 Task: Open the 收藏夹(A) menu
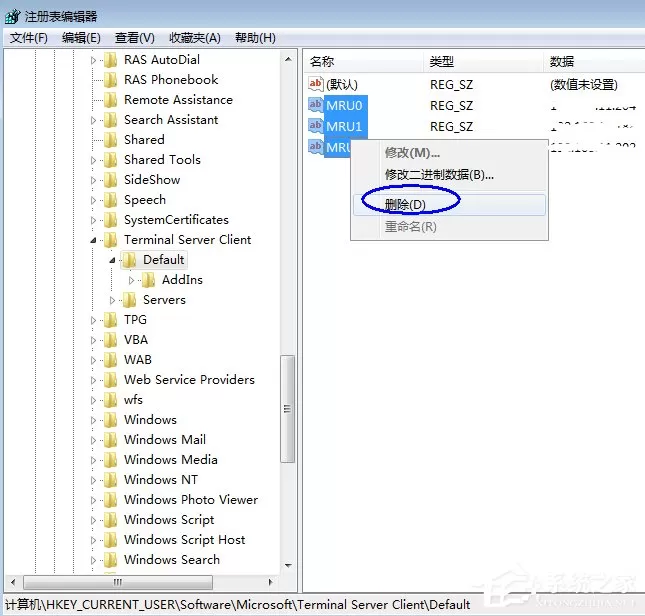point(195,38)
